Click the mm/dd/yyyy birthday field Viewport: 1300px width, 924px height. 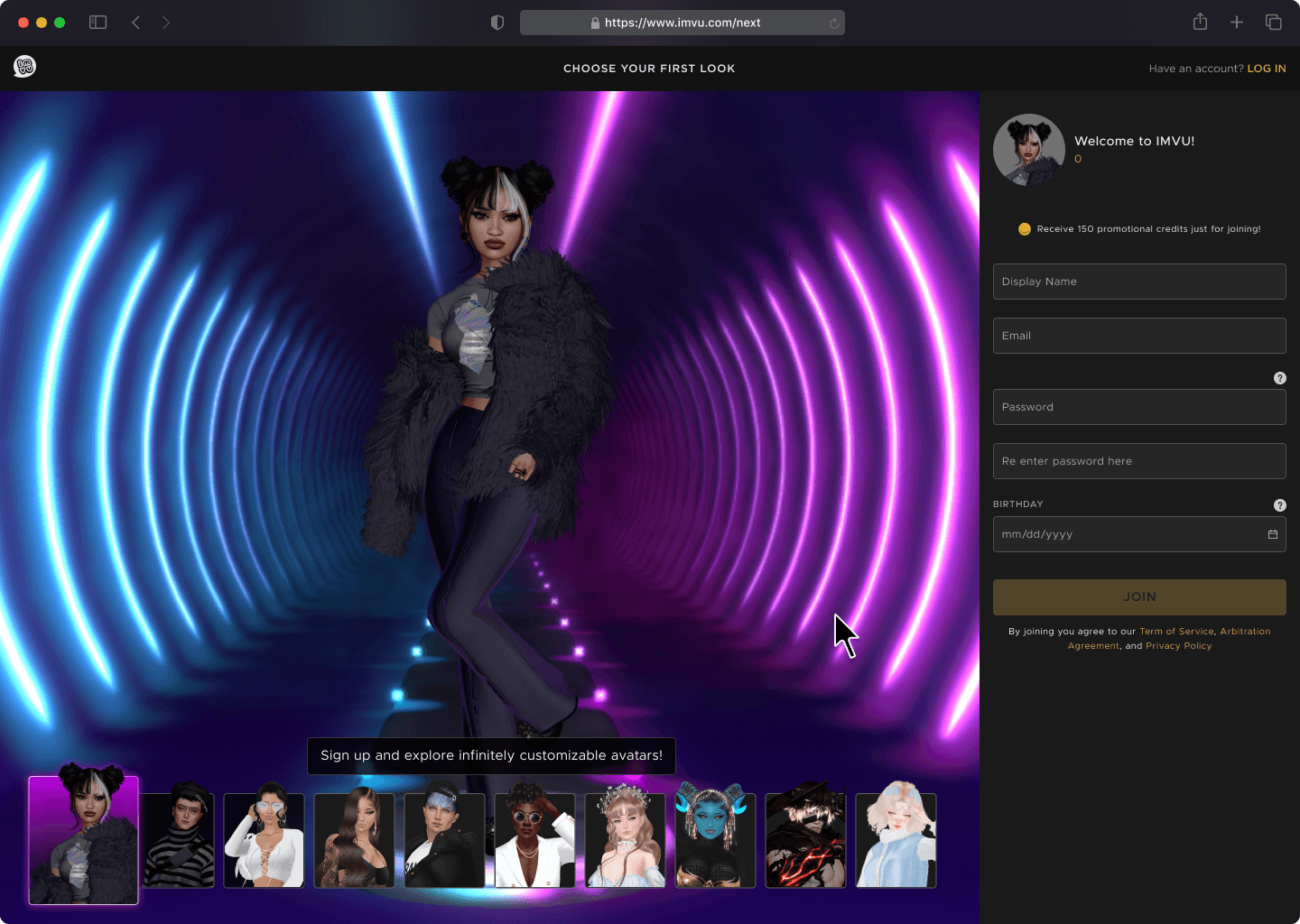1139,534
